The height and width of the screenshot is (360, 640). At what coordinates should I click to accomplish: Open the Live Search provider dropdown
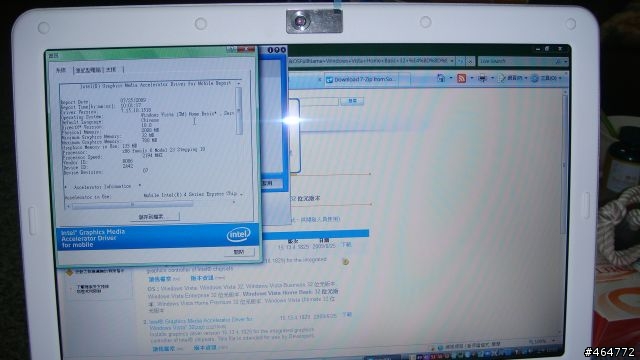[566, 62]
